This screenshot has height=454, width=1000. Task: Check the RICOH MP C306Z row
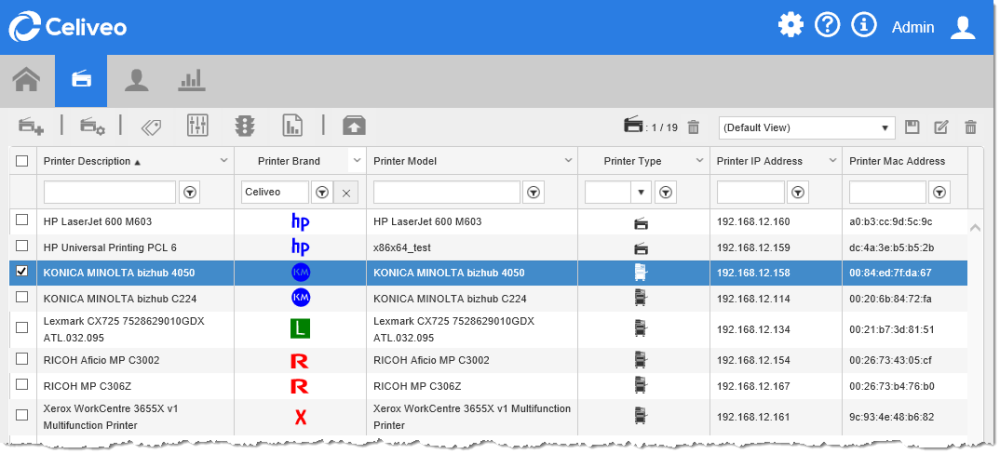(x=22, y=384)
